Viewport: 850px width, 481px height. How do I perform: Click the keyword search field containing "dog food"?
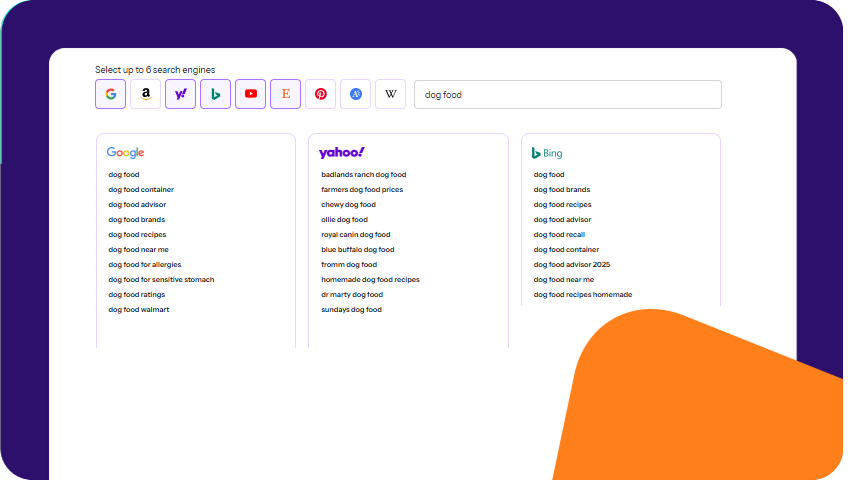tap(567, 95)
